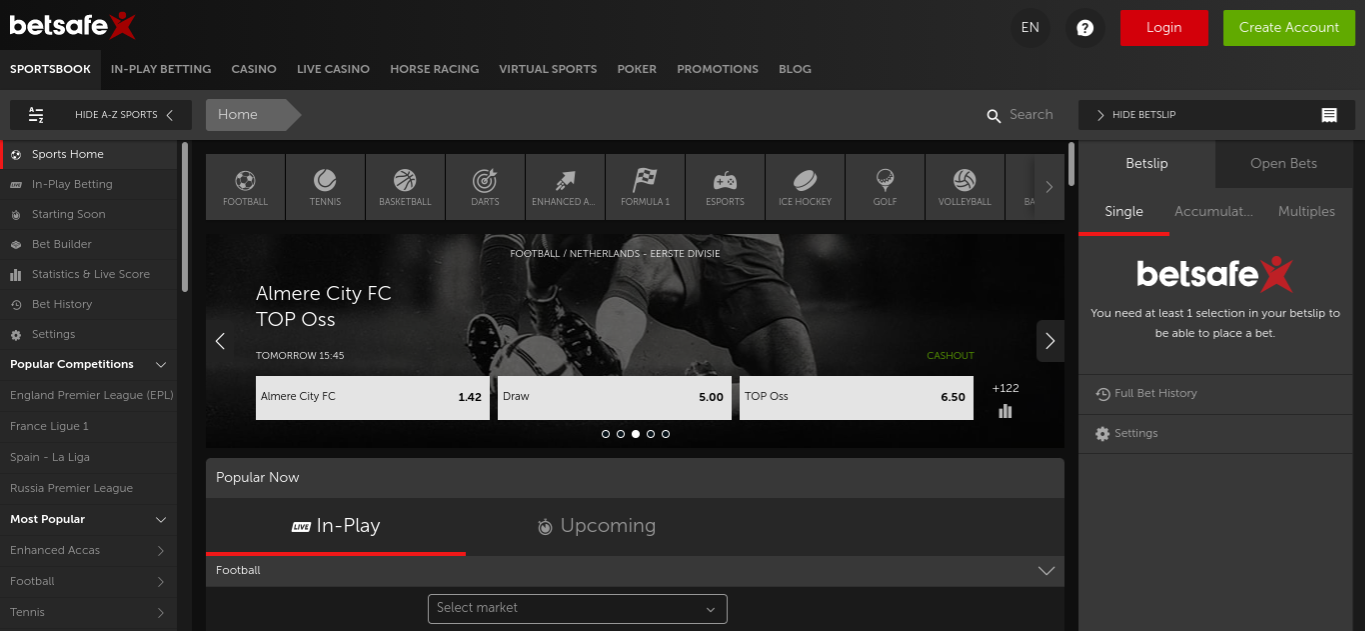Screen dimensions: 1365x631
Task: Bet on Almere City FC at 1.42
Action: pyautogui.click(x=372, y=397)
